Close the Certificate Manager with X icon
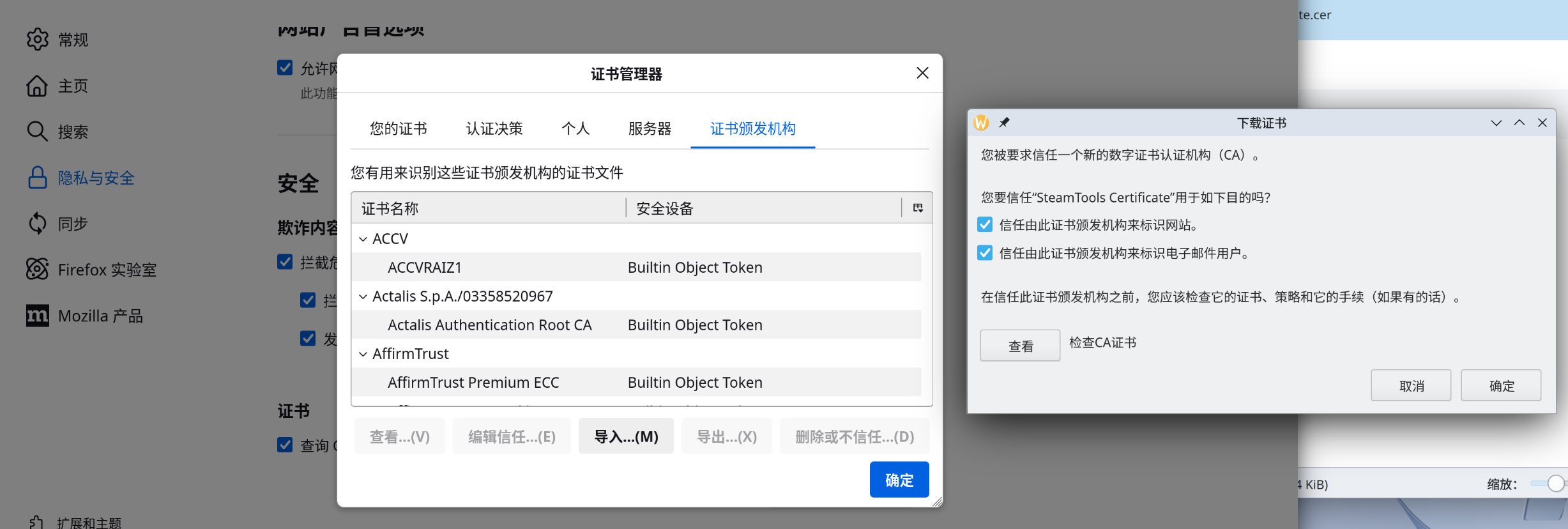This screenshot has width=1568, height=529. [922, 73]
